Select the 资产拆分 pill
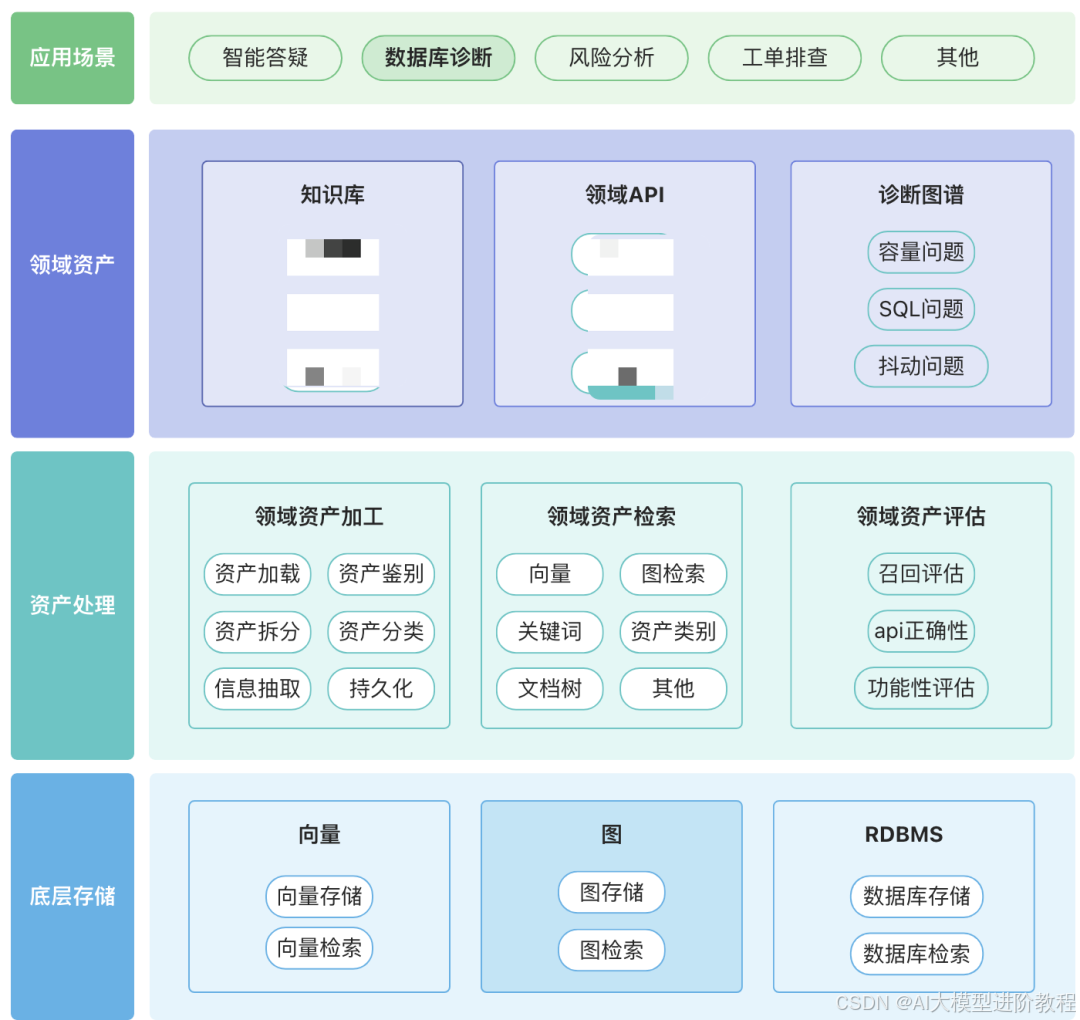The image size is (1080, 1020). click(x=258, y=632)
